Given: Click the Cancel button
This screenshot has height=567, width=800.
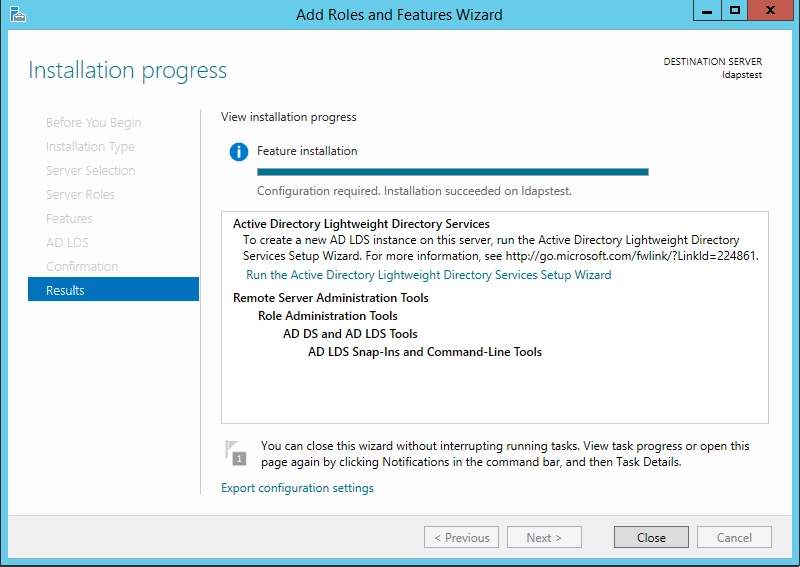Looking at the screenshot, I should [734, 537].
